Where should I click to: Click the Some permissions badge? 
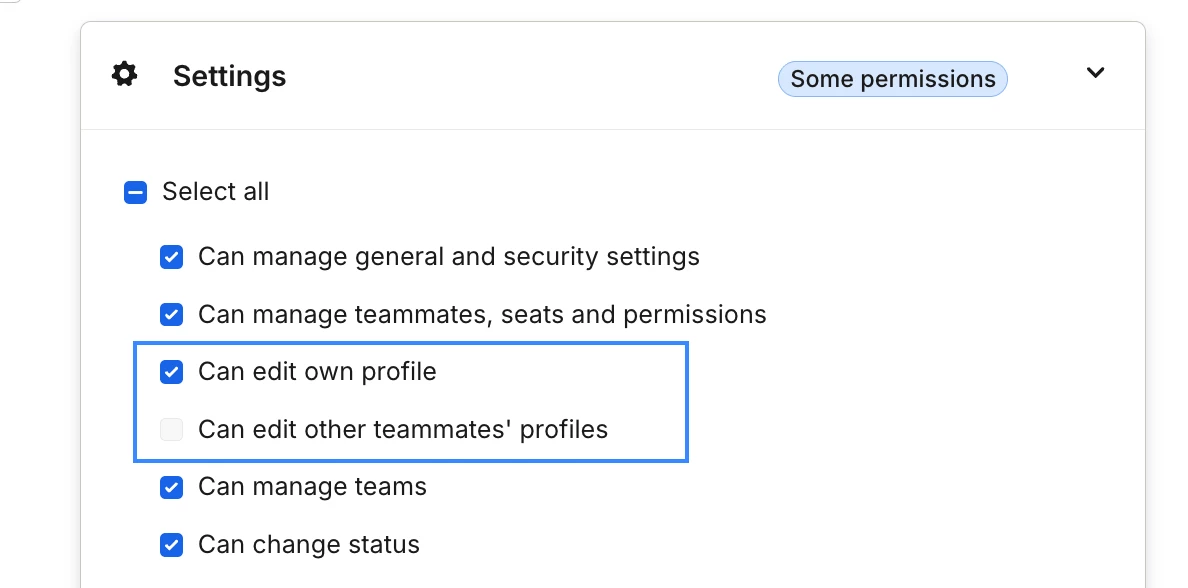[893, 79]
